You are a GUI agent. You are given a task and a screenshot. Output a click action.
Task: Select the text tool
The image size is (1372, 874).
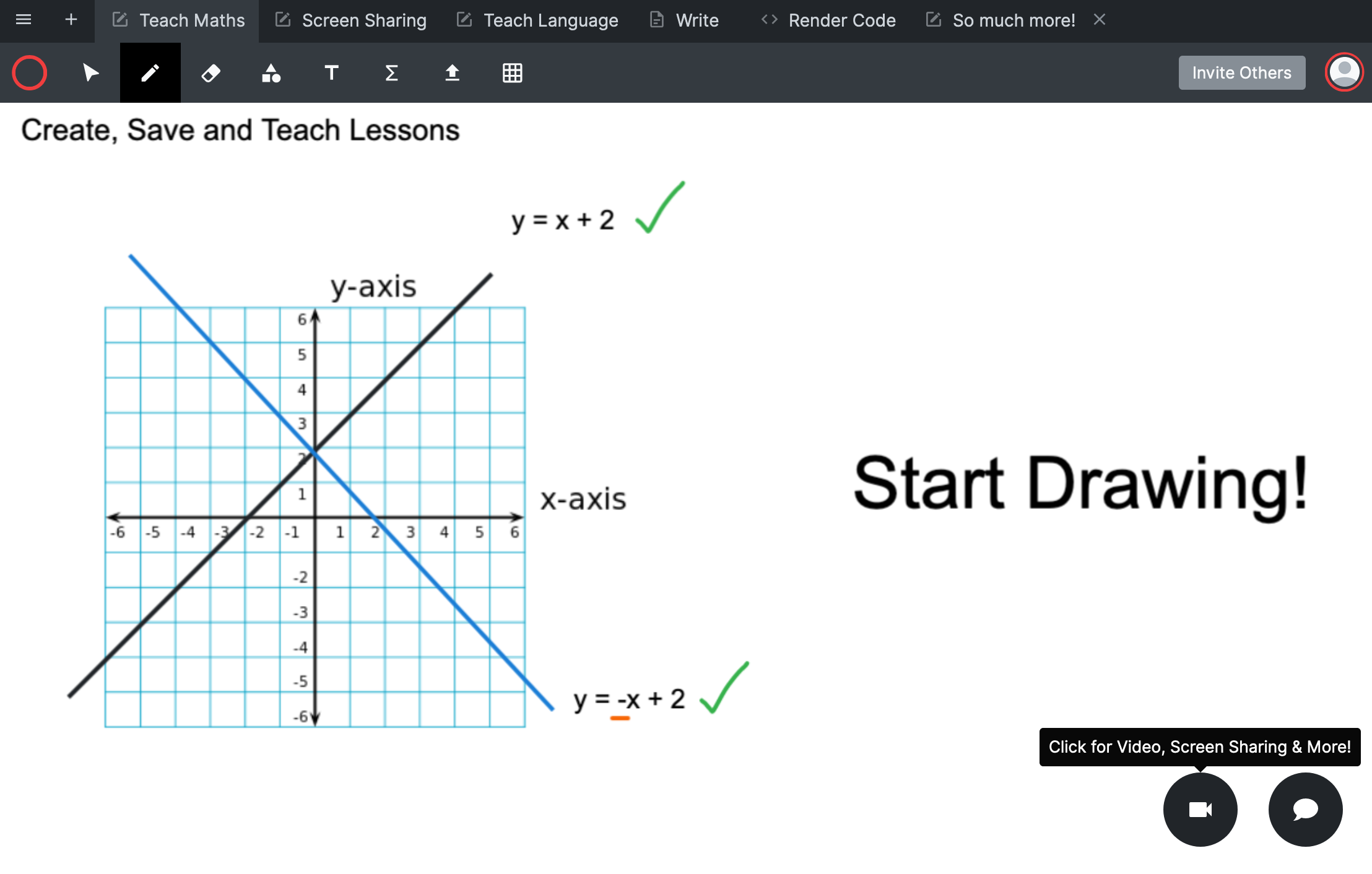331,73
